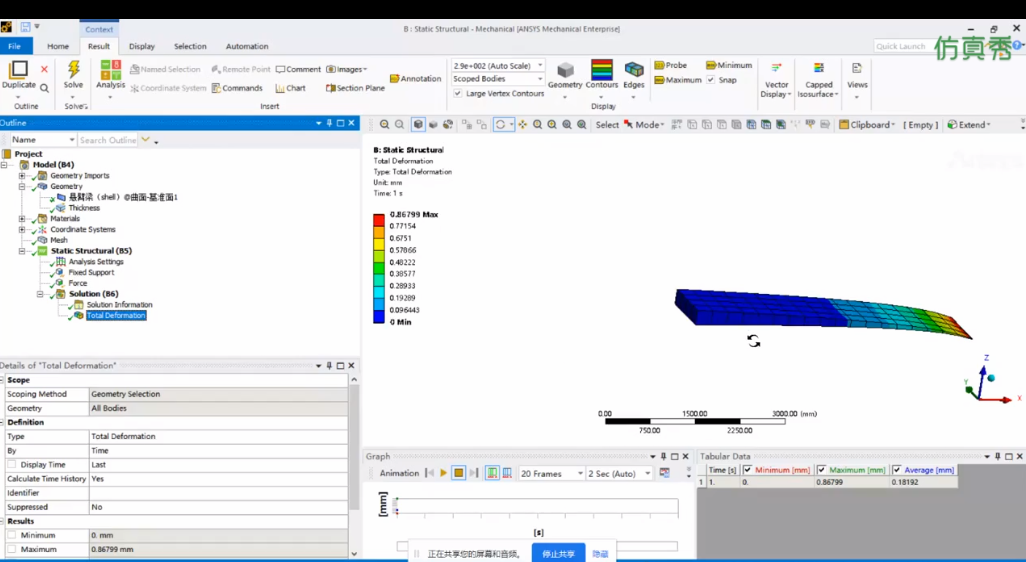This screenshot has width=1026, height=562.
Task: Toggle Large Vertex Contours checkbox
Action: click(458, 94)
